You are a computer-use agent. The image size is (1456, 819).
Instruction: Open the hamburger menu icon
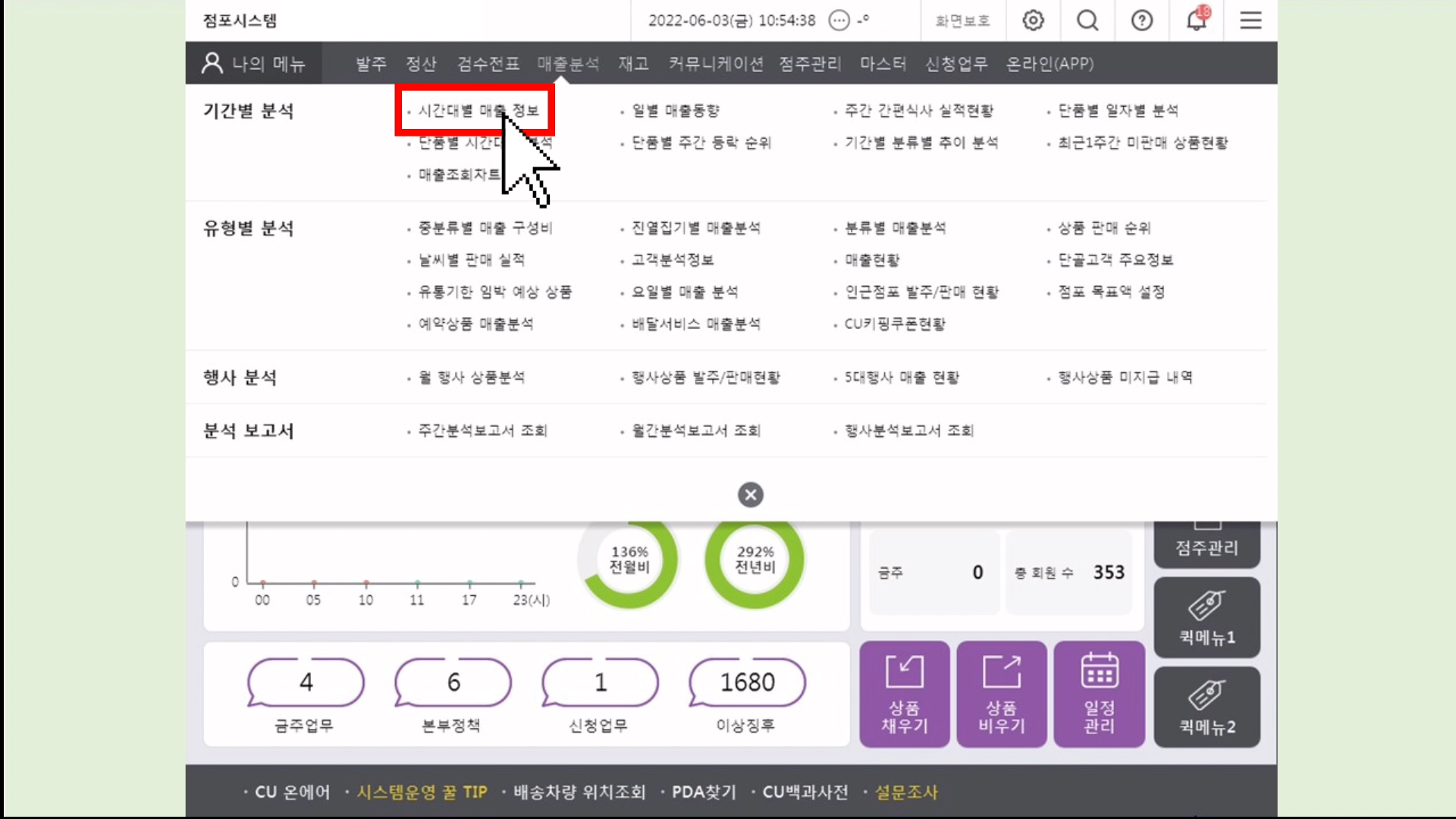[x=1250, y=20]
